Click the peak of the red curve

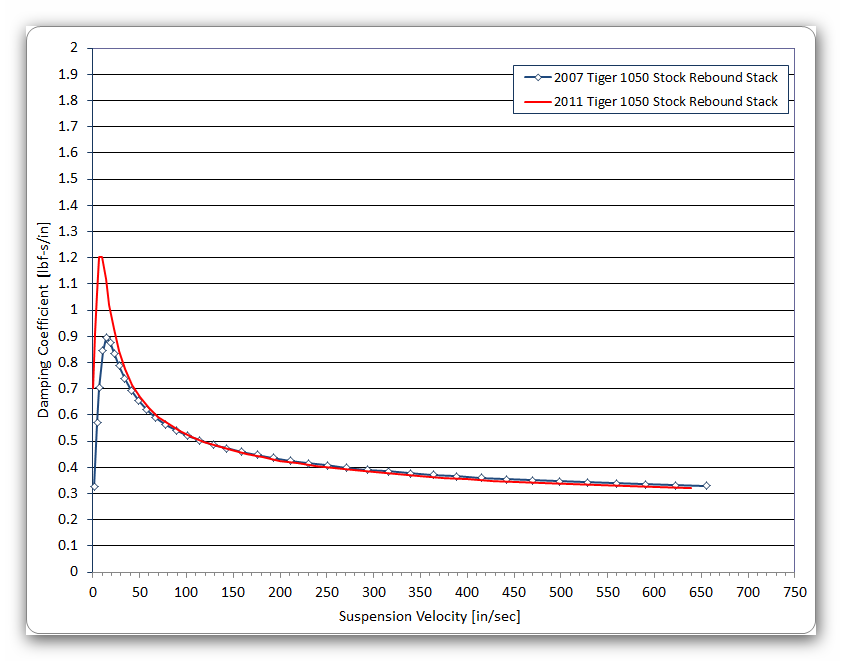tap(100, 257)
